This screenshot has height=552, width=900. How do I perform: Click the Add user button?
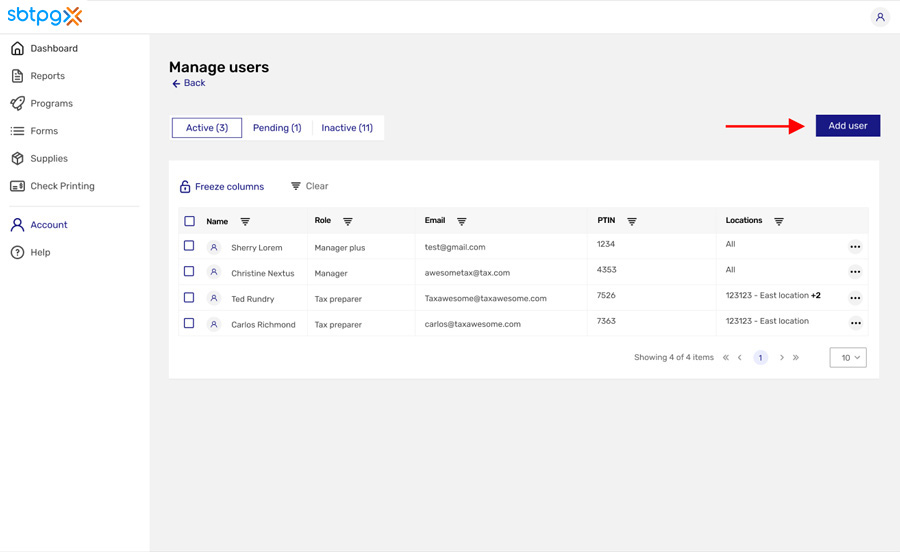848,126
